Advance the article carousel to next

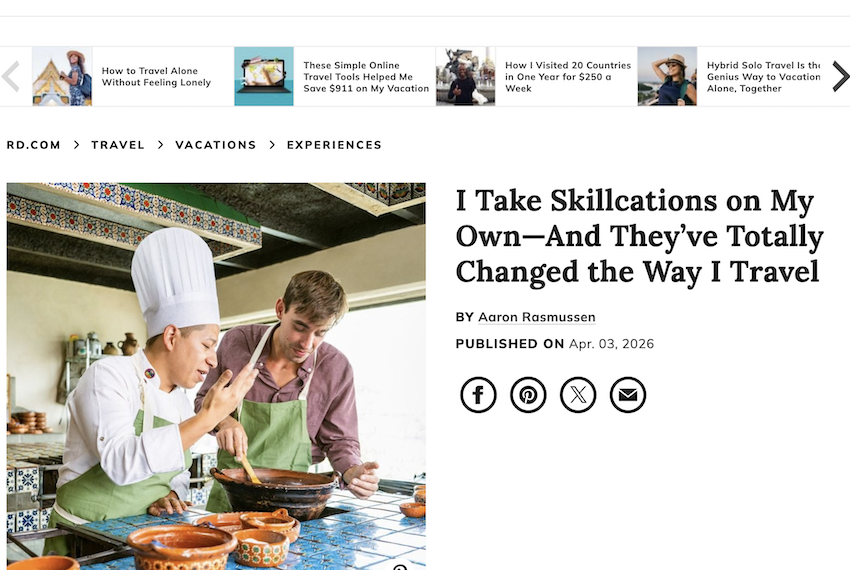click(x=840, y=77)
